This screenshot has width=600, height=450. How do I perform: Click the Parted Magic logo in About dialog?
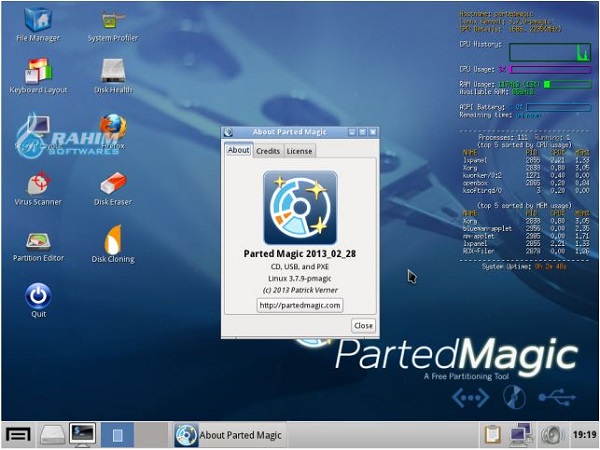point(300,208)
